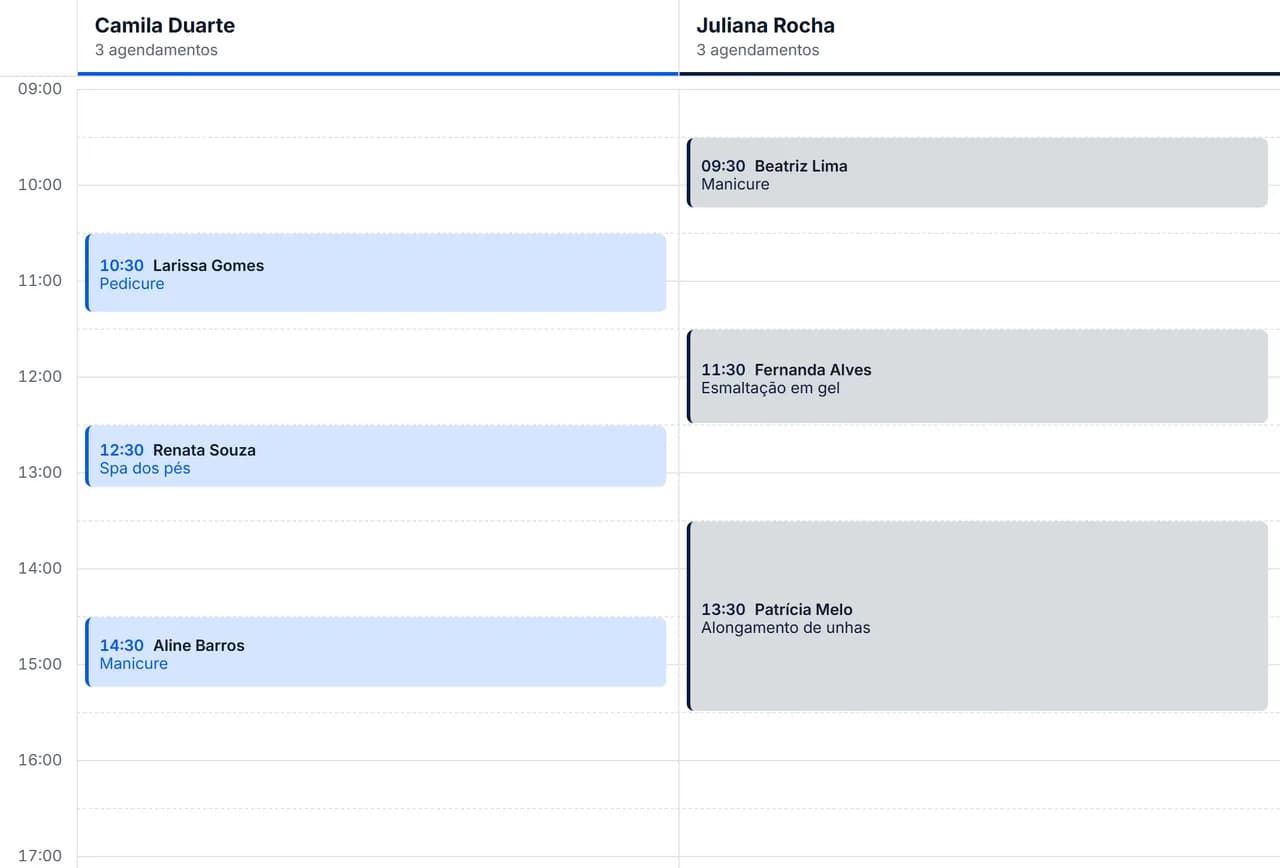Select Fernanda Alves Esmaltação em gel appointment

pyautogui.click(x=978, y=377)
